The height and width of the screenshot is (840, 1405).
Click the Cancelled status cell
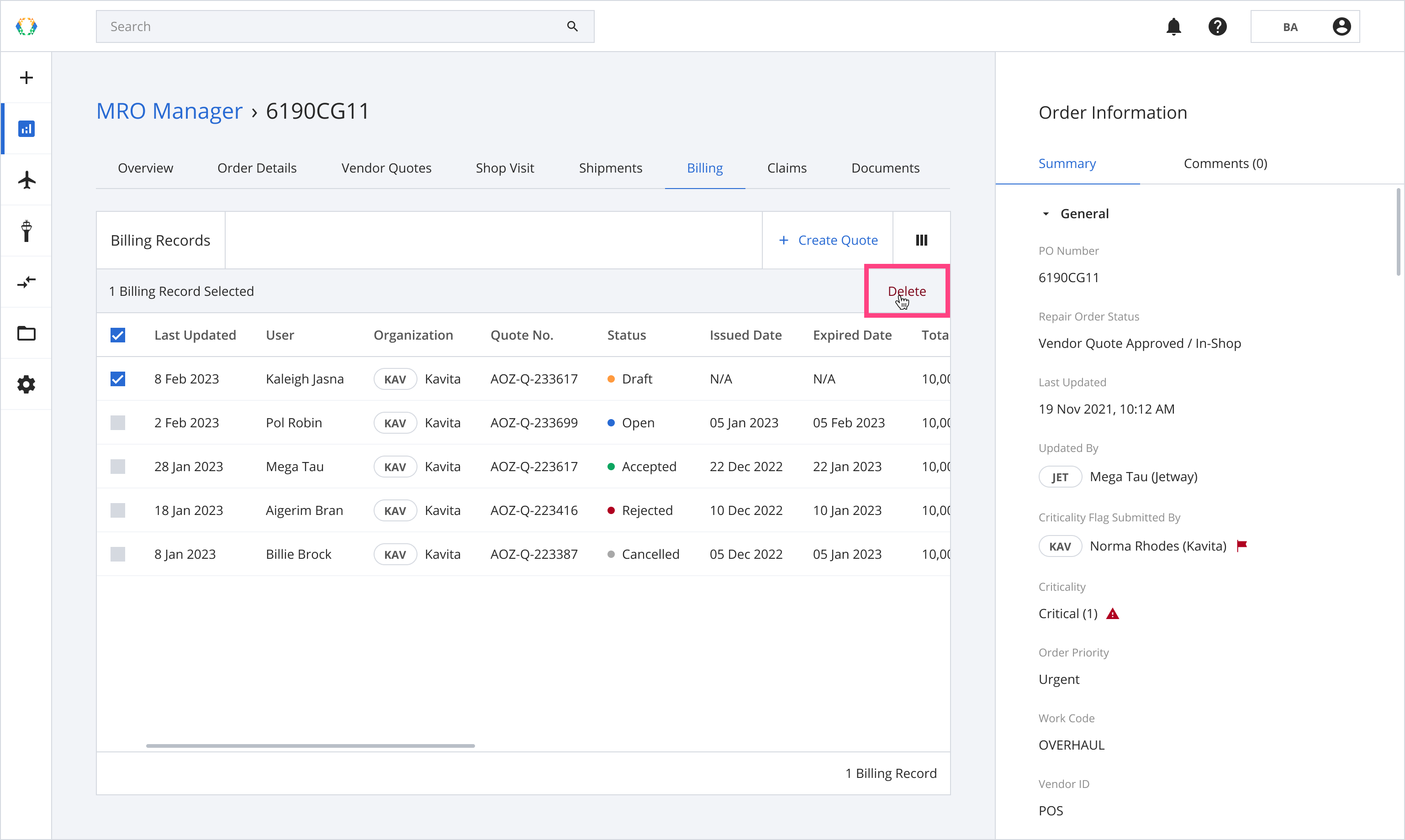tap(643, 554)
